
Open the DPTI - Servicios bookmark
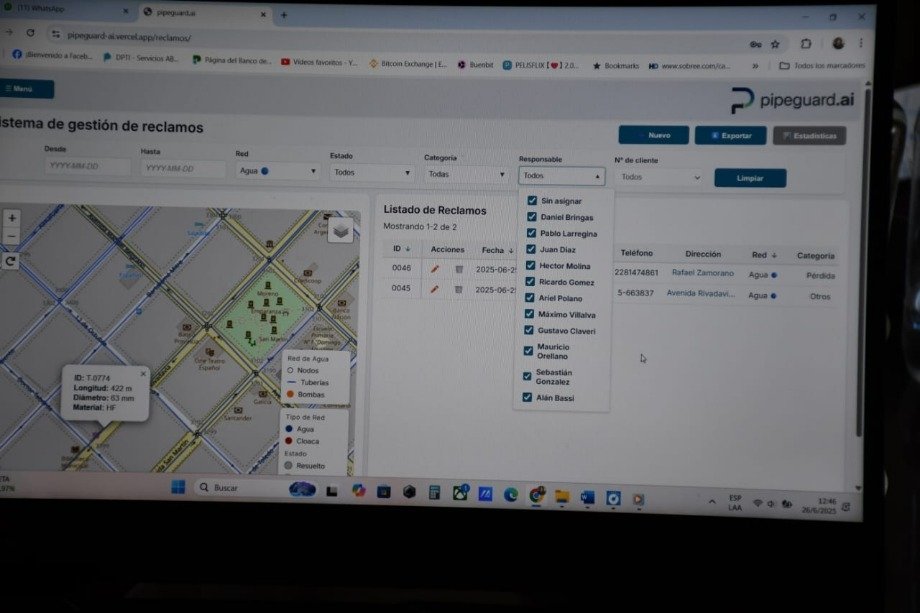[141, 57]
